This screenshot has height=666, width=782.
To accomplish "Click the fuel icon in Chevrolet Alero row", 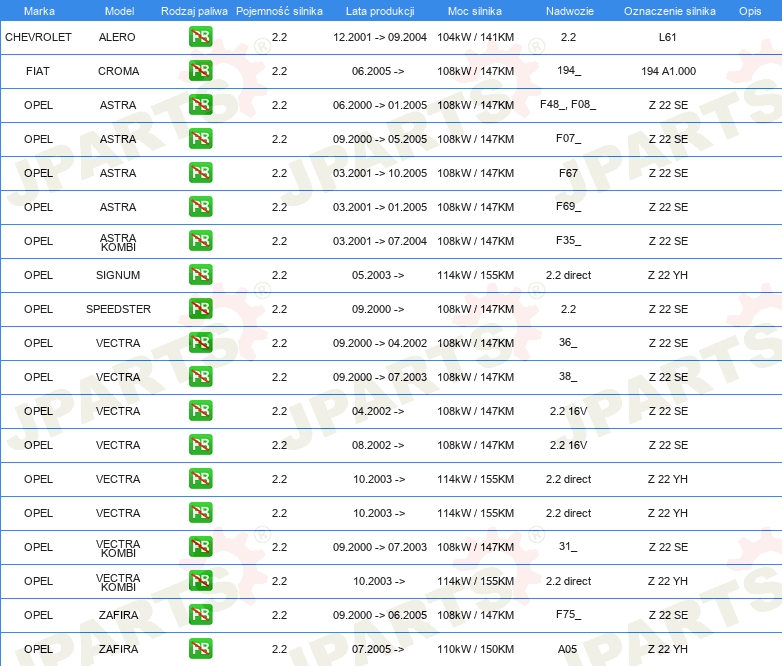I will (x=200, y=37).
